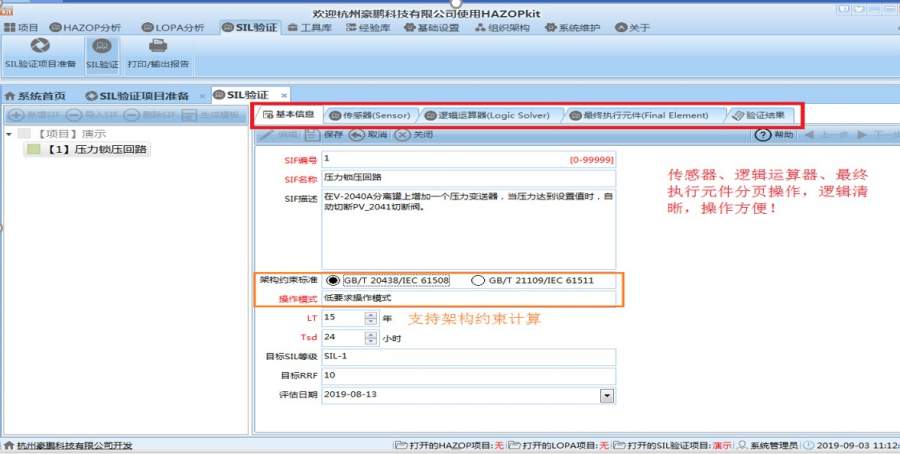This screenshot has height=454, width=900.
Task: Click 杭州豪鹏科技有限公司开发 in status bar
Action: click(74, 446)
